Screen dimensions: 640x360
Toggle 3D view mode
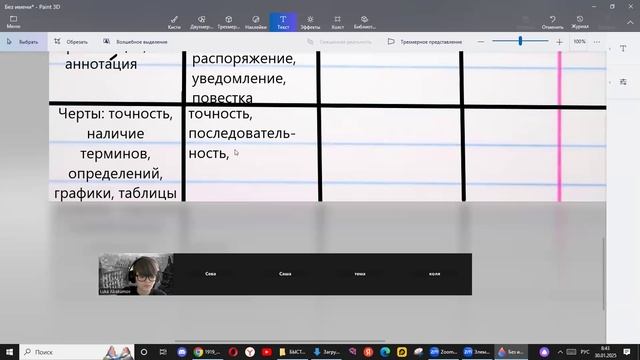coord(424,42)
